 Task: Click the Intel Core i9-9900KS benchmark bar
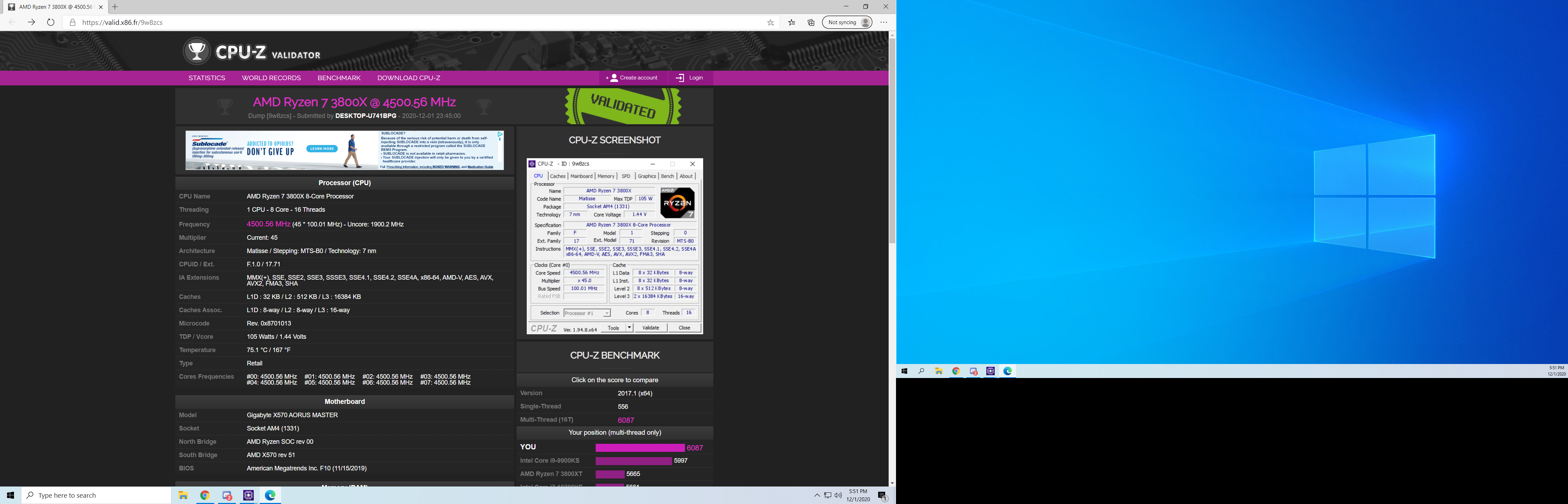pos(633,461)
